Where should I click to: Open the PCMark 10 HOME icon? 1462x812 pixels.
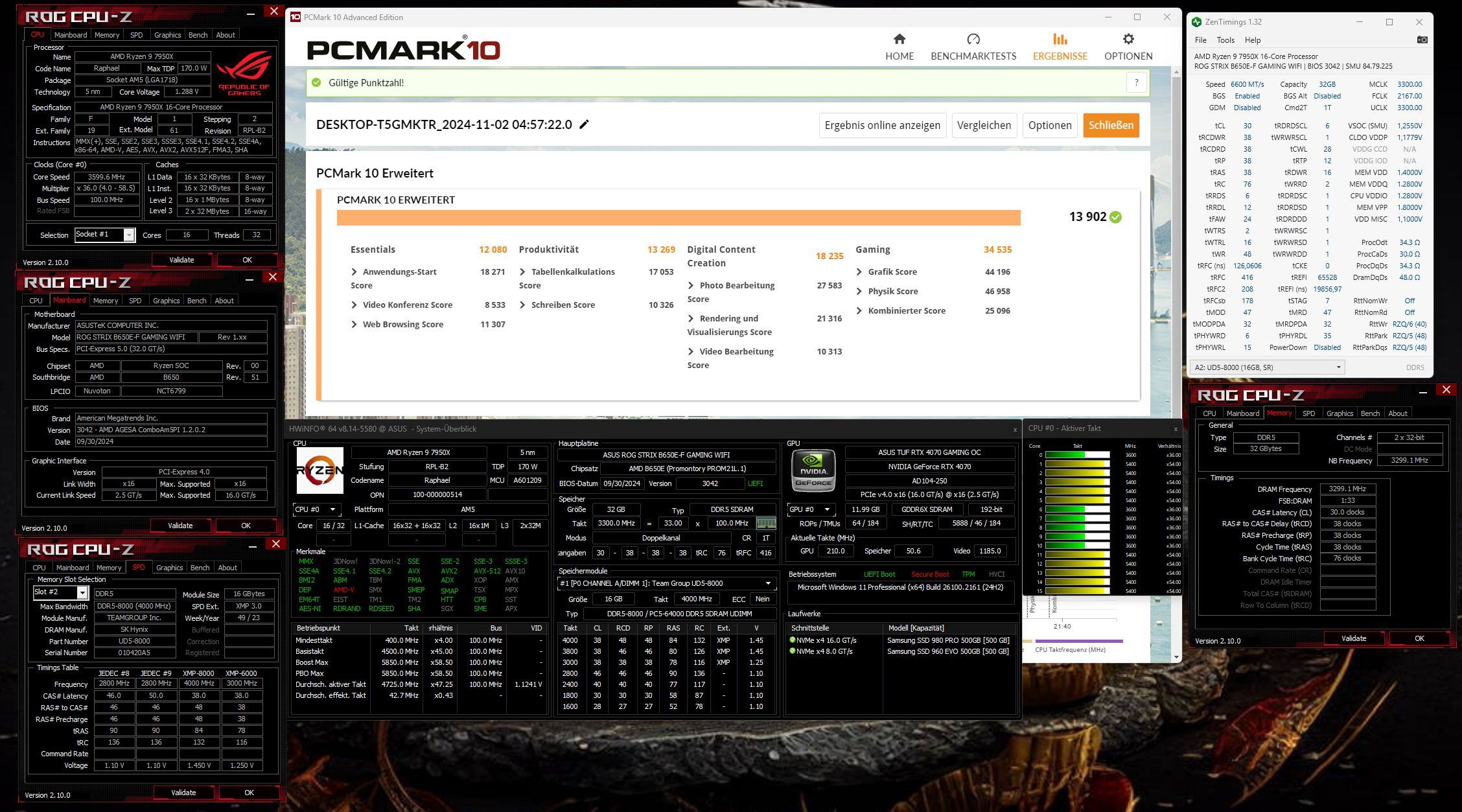[899, 39]
